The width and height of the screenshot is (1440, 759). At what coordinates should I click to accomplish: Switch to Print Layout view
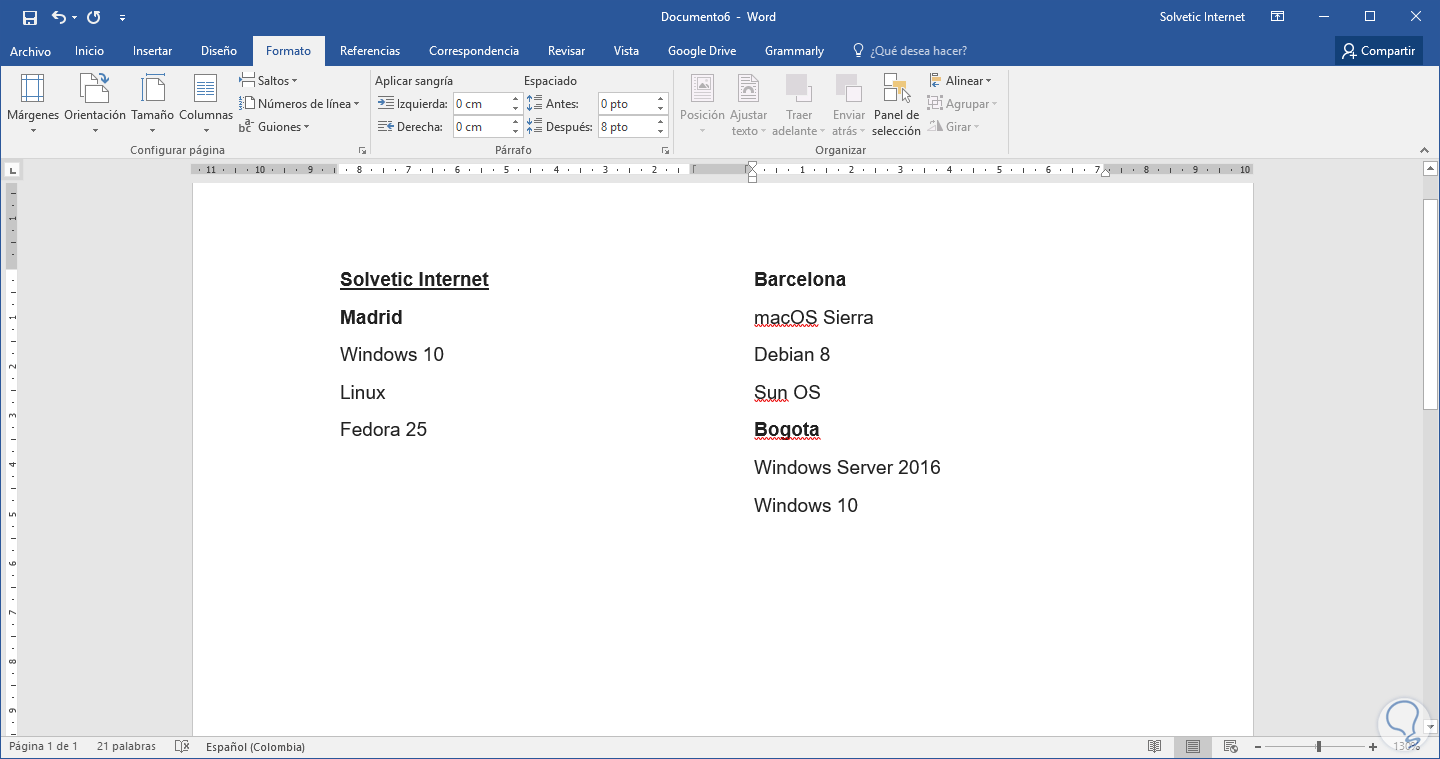pos(1192,747)
